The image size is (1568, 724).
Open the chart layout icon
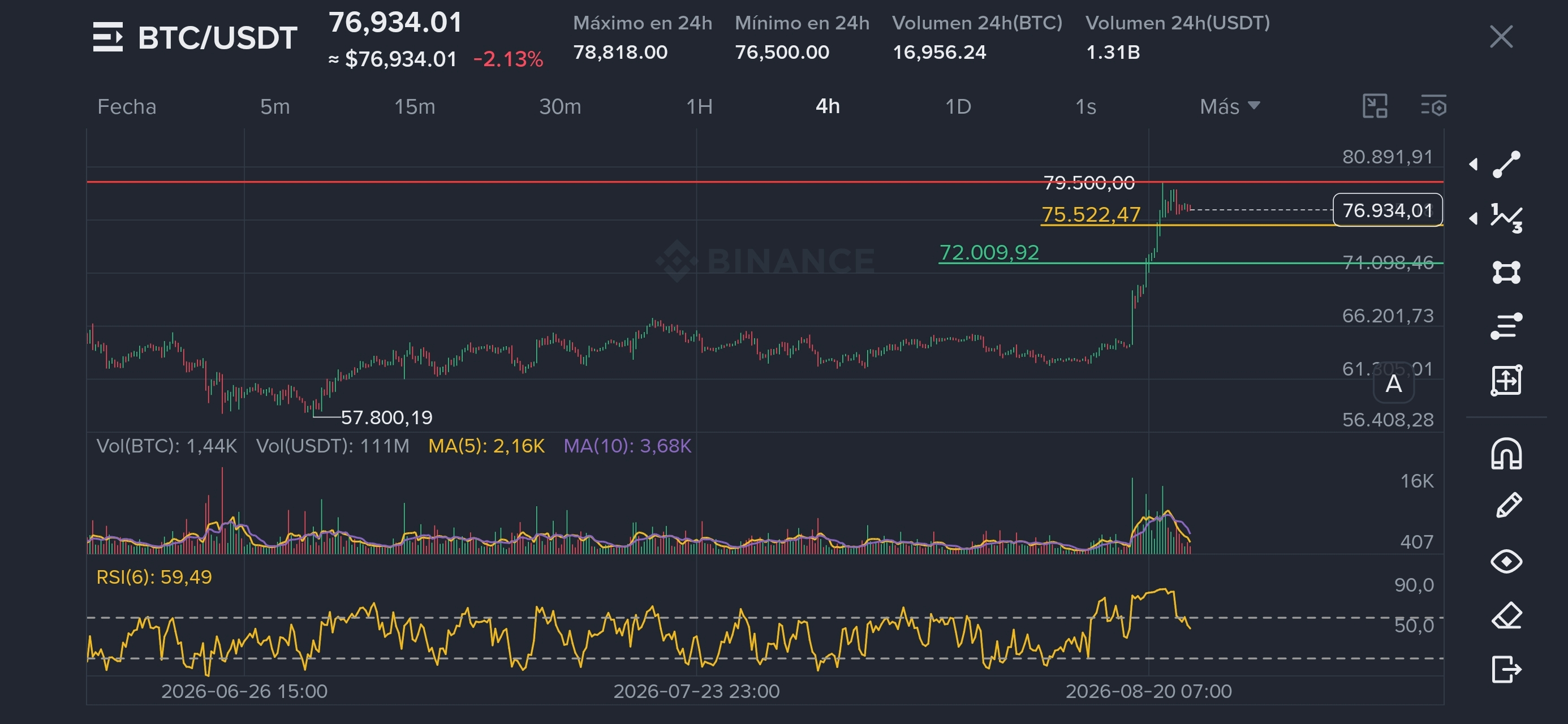coord(1375,106)
